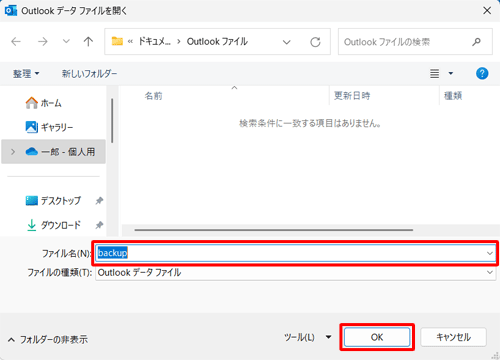Expand the 一郎 - 個人用 tree node
This screenshot has width=500, height=360.
pos(13,152)
